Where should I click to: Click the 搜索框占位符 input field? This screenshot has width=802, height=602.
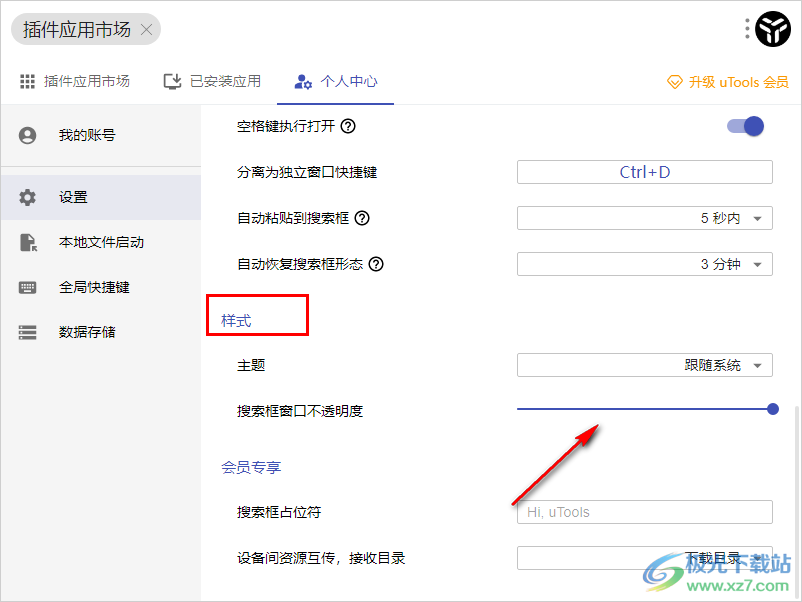click(644, 512)
